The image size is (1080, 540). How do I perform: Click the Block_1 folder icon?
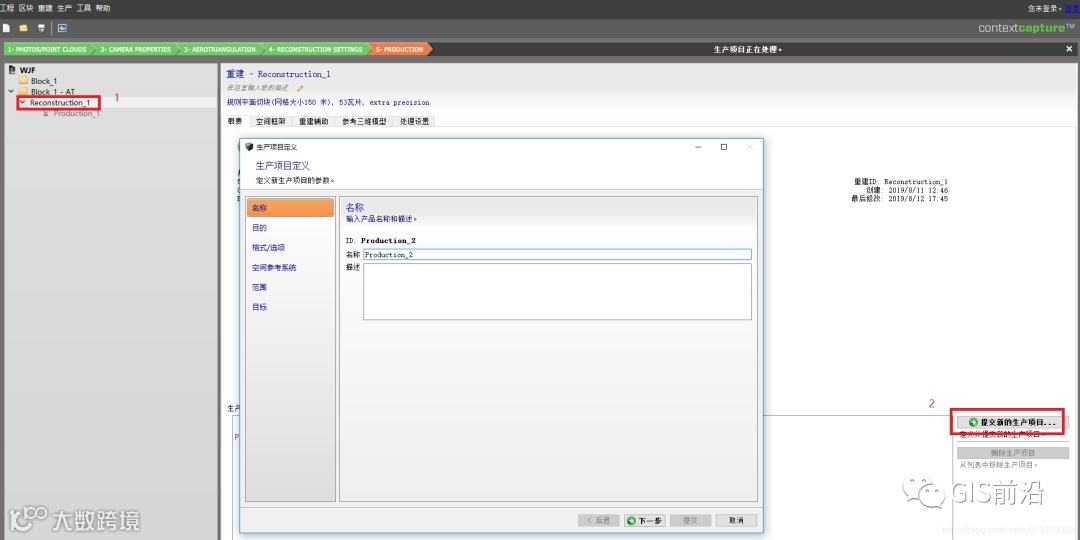pos(23,81)
